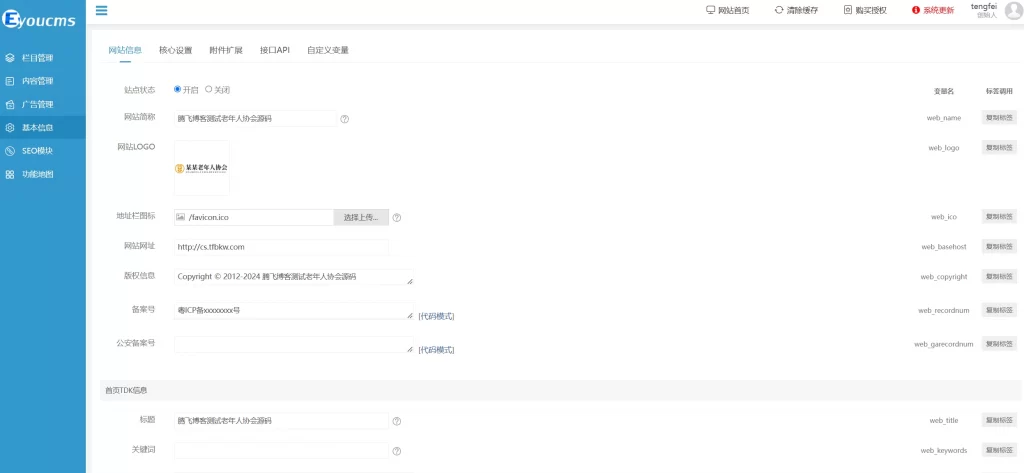Click the hamburger menu collapse icon

pyautogui.click(x=101, y=11)
